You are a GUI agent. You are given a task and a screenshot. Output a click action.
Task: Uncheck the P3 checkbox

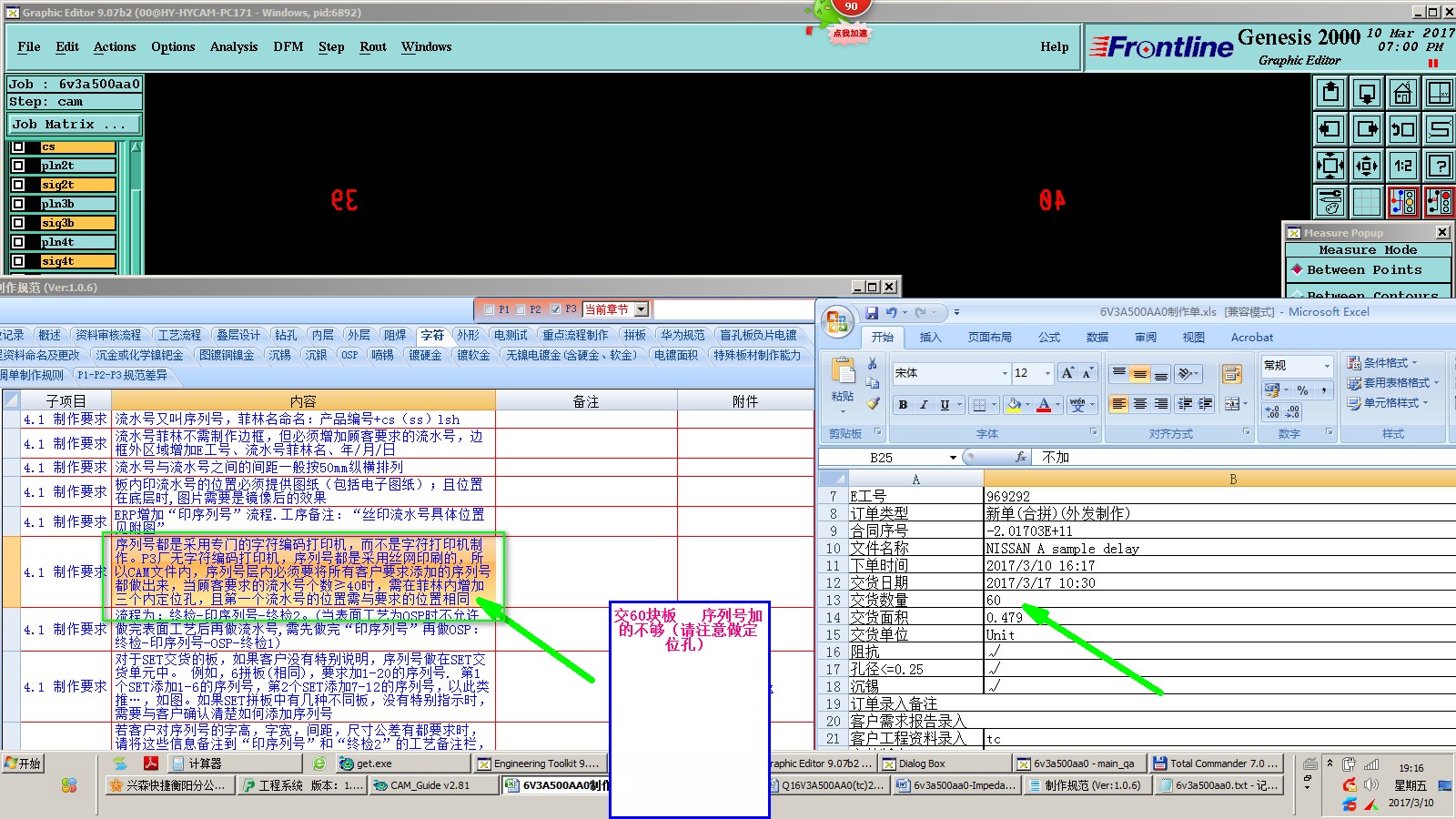point(555,309)
